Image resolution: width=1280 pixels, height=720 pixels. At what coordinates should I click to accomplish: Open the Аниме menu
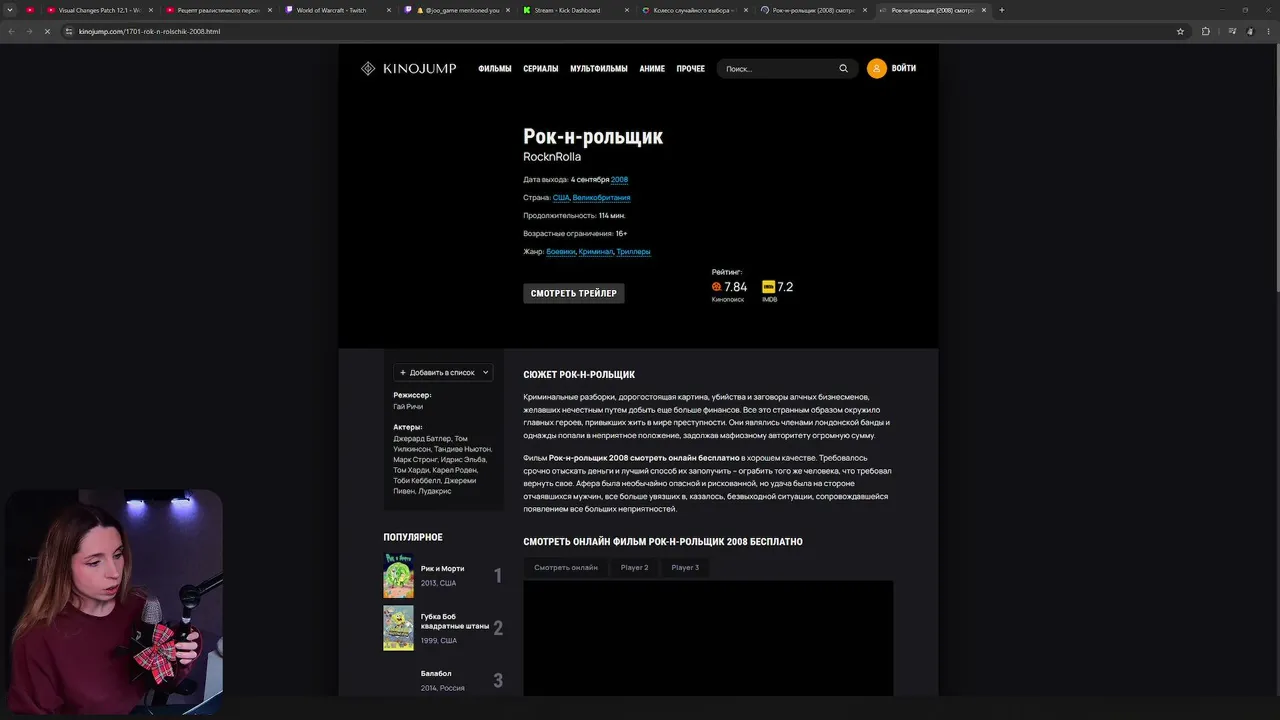coord(652,69)
